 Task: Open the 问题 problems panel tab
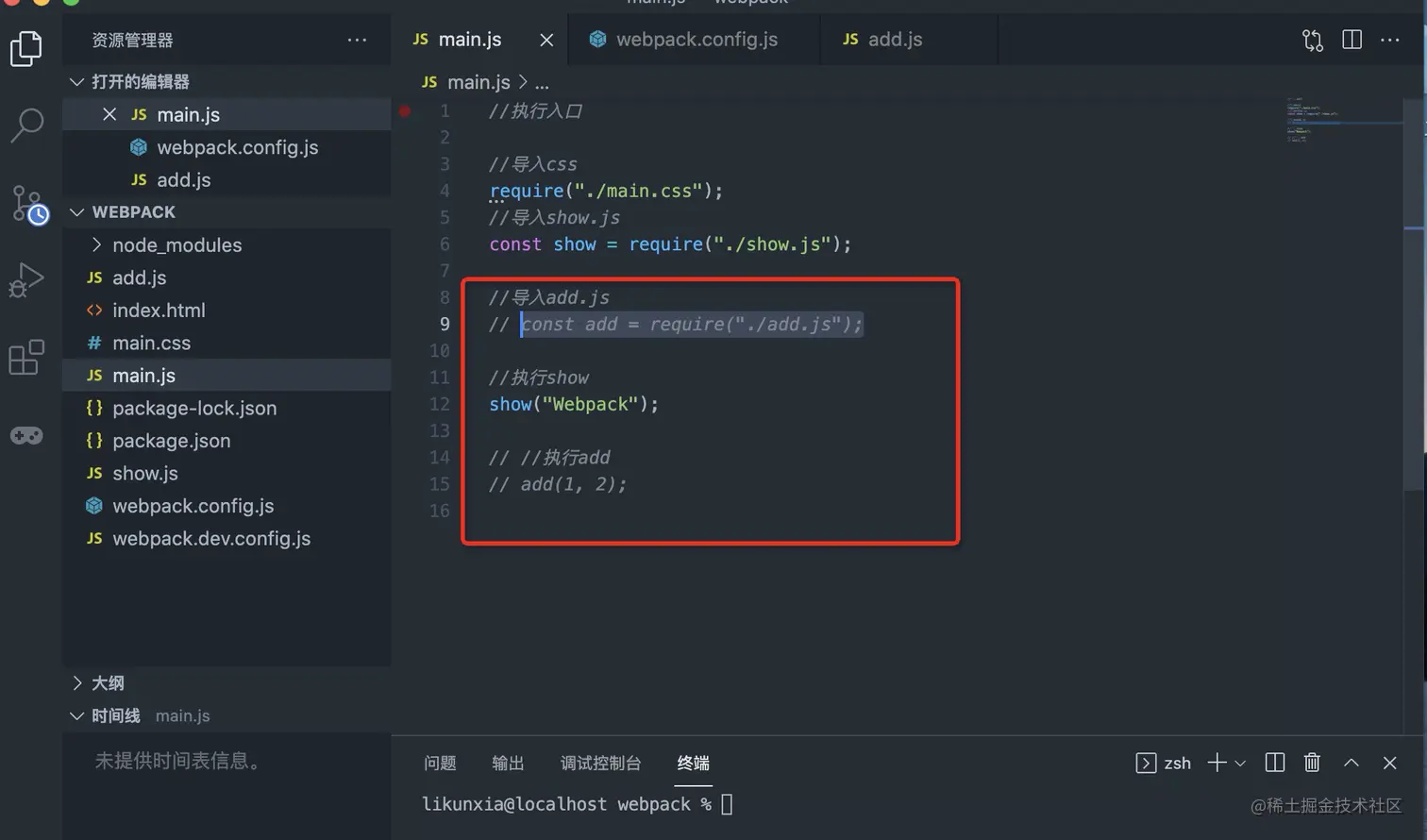(440, 763)
